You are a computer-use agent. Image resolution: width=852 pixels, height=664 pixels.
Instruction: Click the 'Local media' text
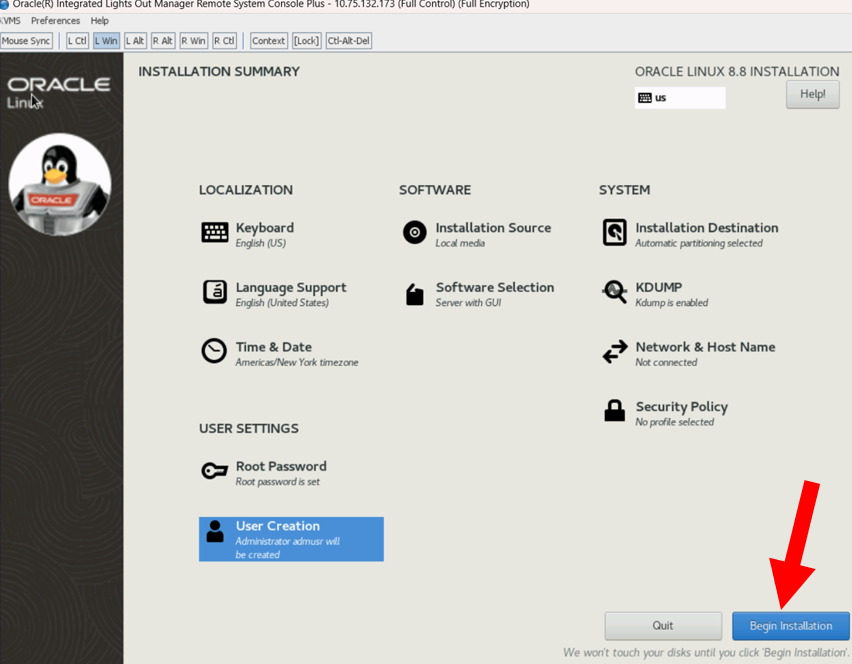(460, 243)
